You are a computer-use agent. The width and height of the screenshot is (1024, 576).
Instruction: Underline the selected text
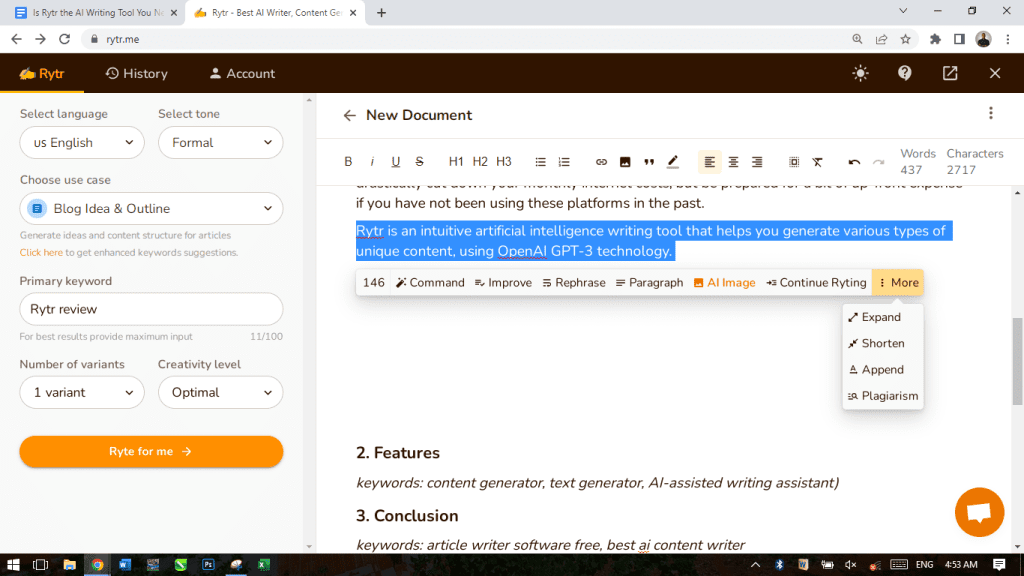pos(395,161)
